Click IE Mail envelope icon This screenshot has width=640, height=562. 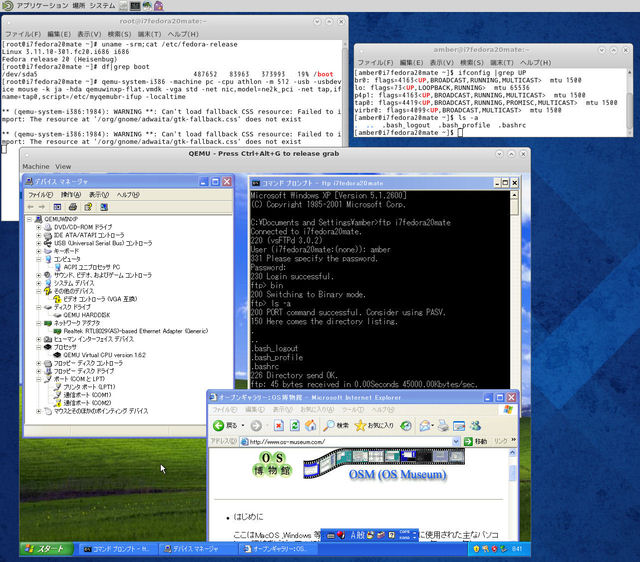click(424, 426)
